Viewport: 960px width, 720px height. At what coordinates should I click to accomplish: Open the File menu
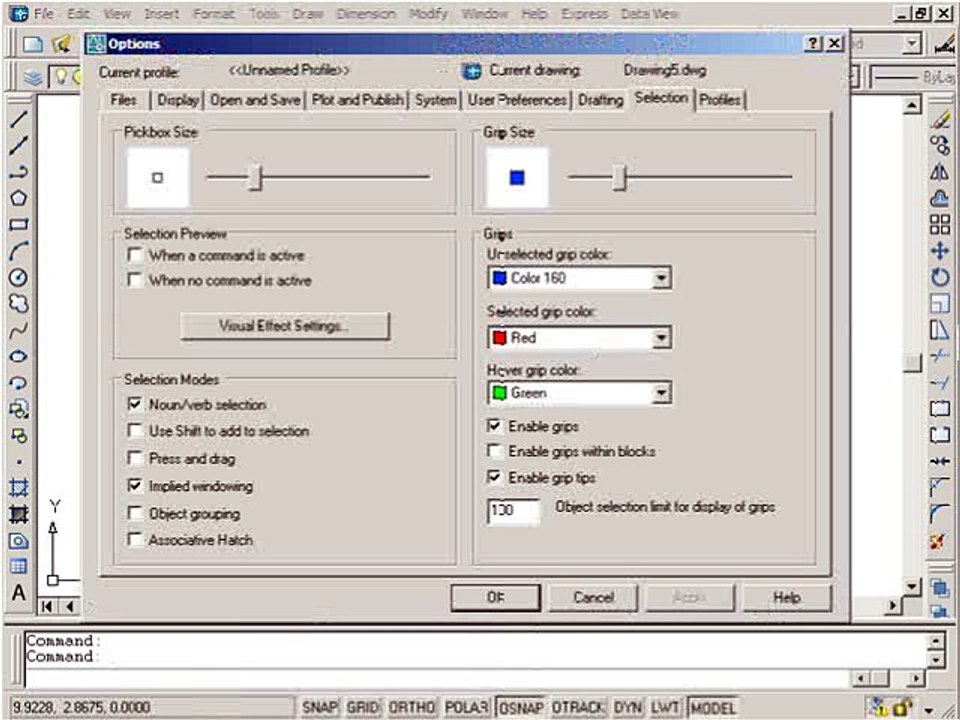[43, 13]
